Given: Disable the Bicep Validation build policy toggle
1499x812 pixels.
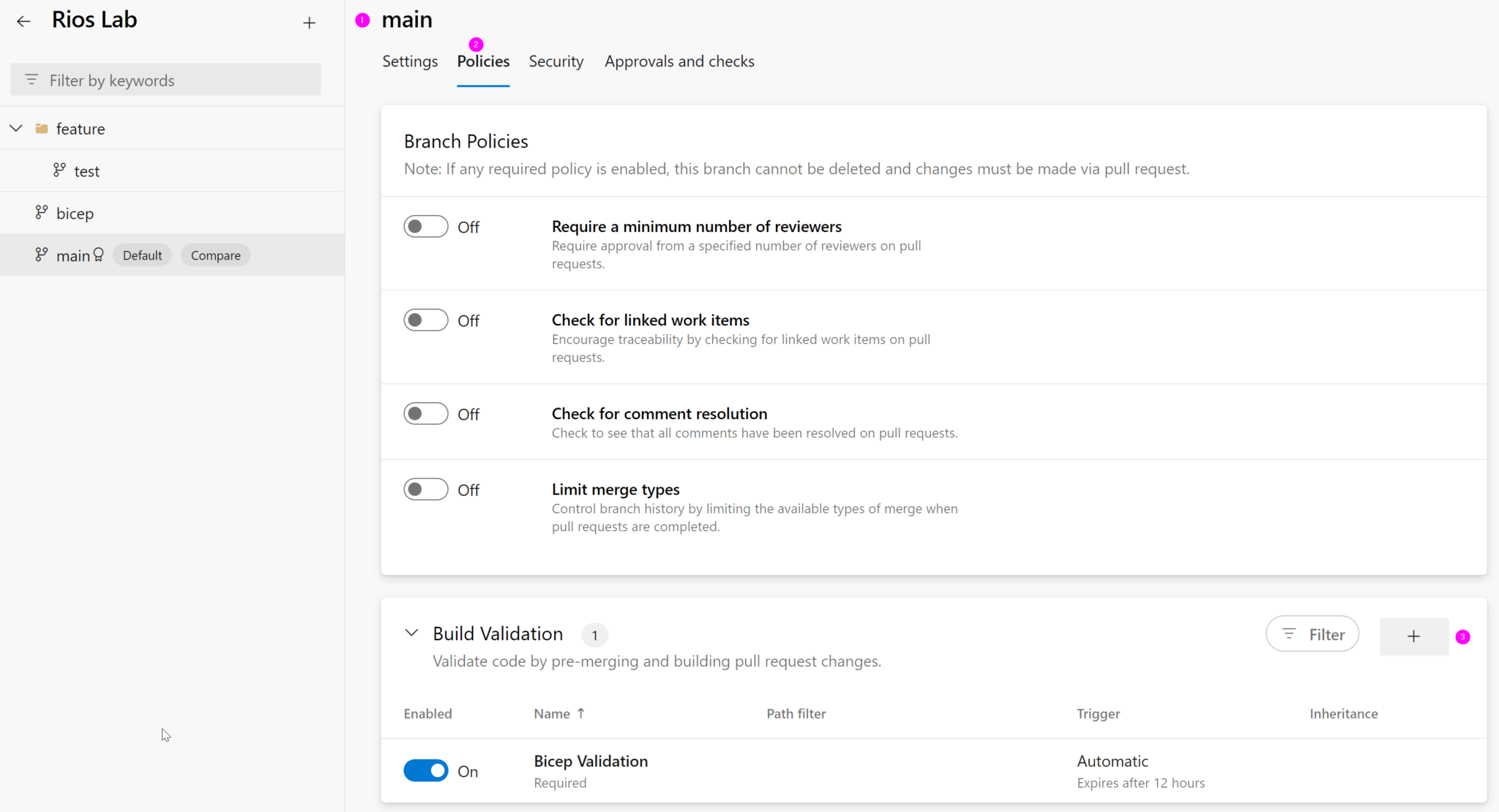Looking at the screenshot, I should pos(425,771).
